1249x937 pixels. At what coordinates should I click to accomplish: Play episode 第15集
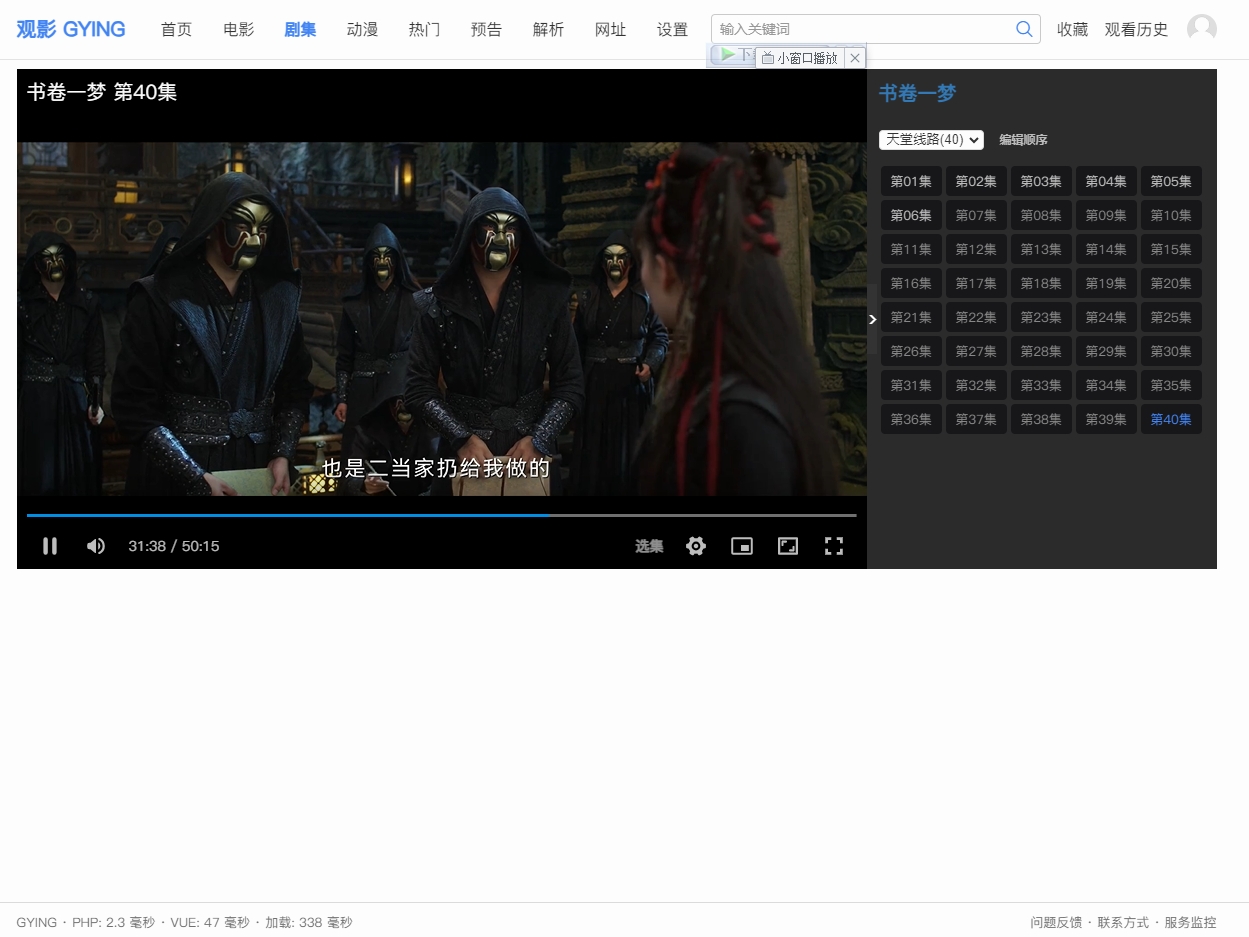pos(1171,249)
